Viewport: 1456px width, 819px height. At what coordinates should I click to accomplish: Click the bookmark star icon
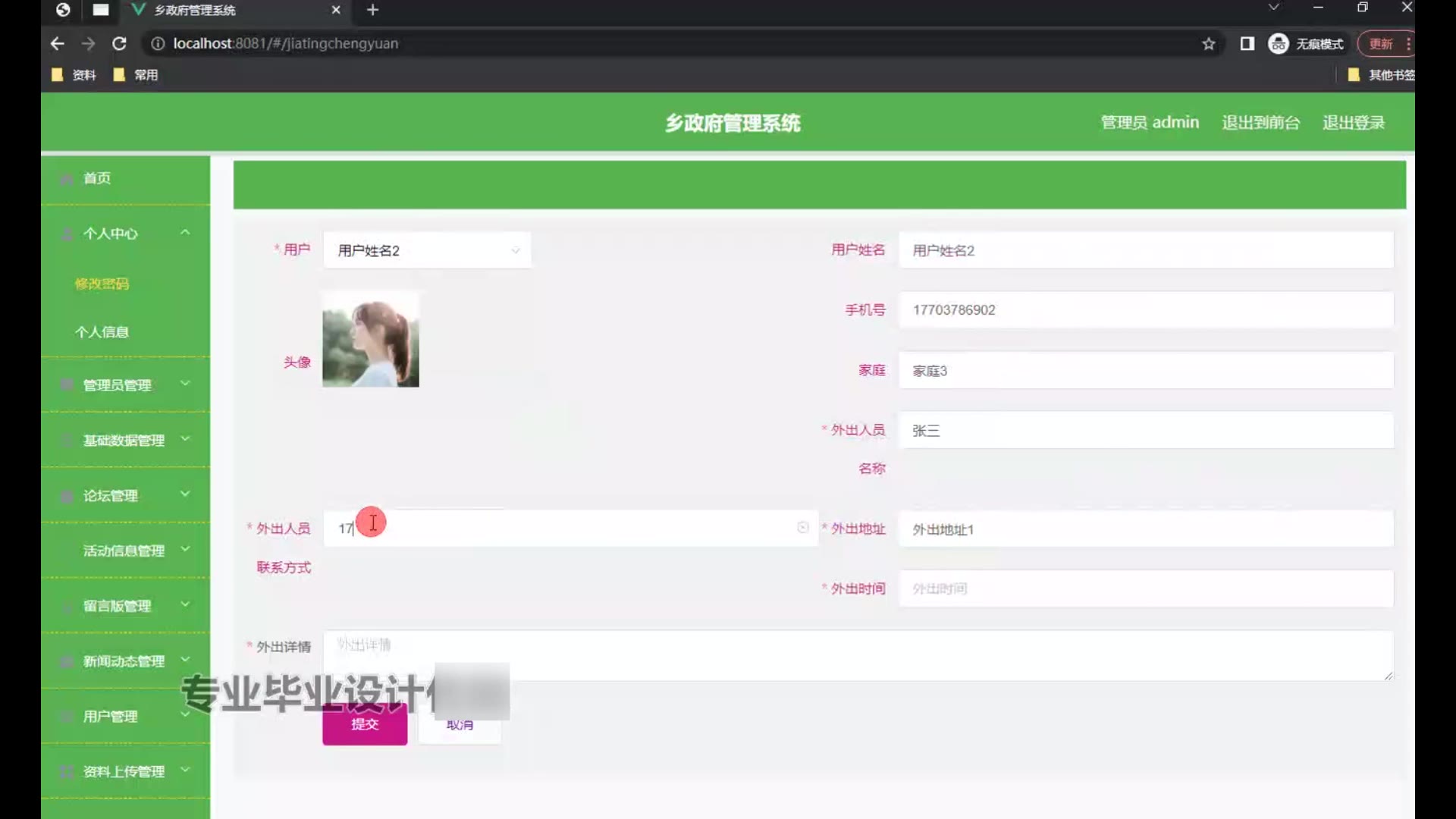pos(1209,44)
